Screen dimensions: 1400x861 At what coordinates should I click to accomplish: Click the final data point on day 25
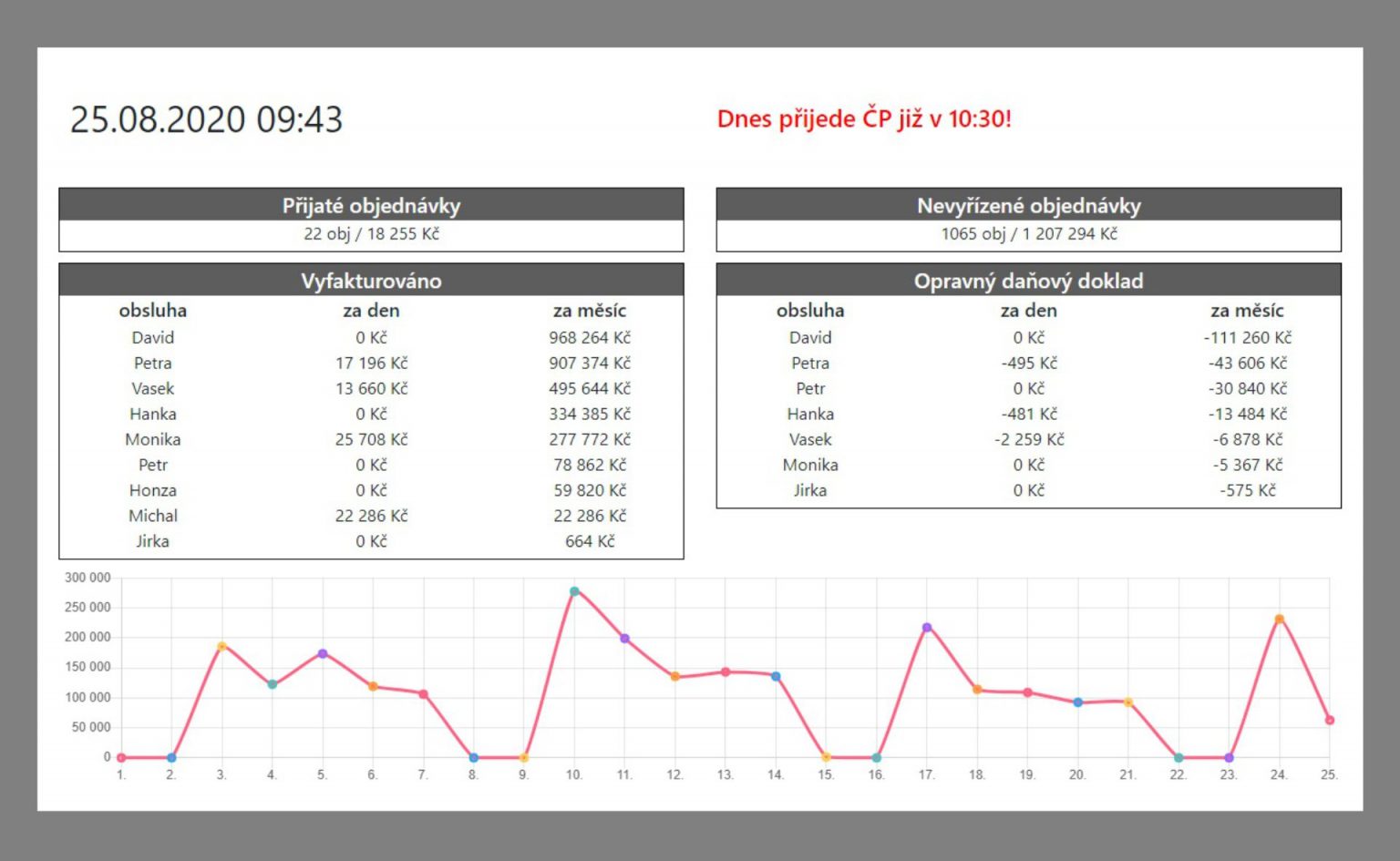pos(1331,720)
